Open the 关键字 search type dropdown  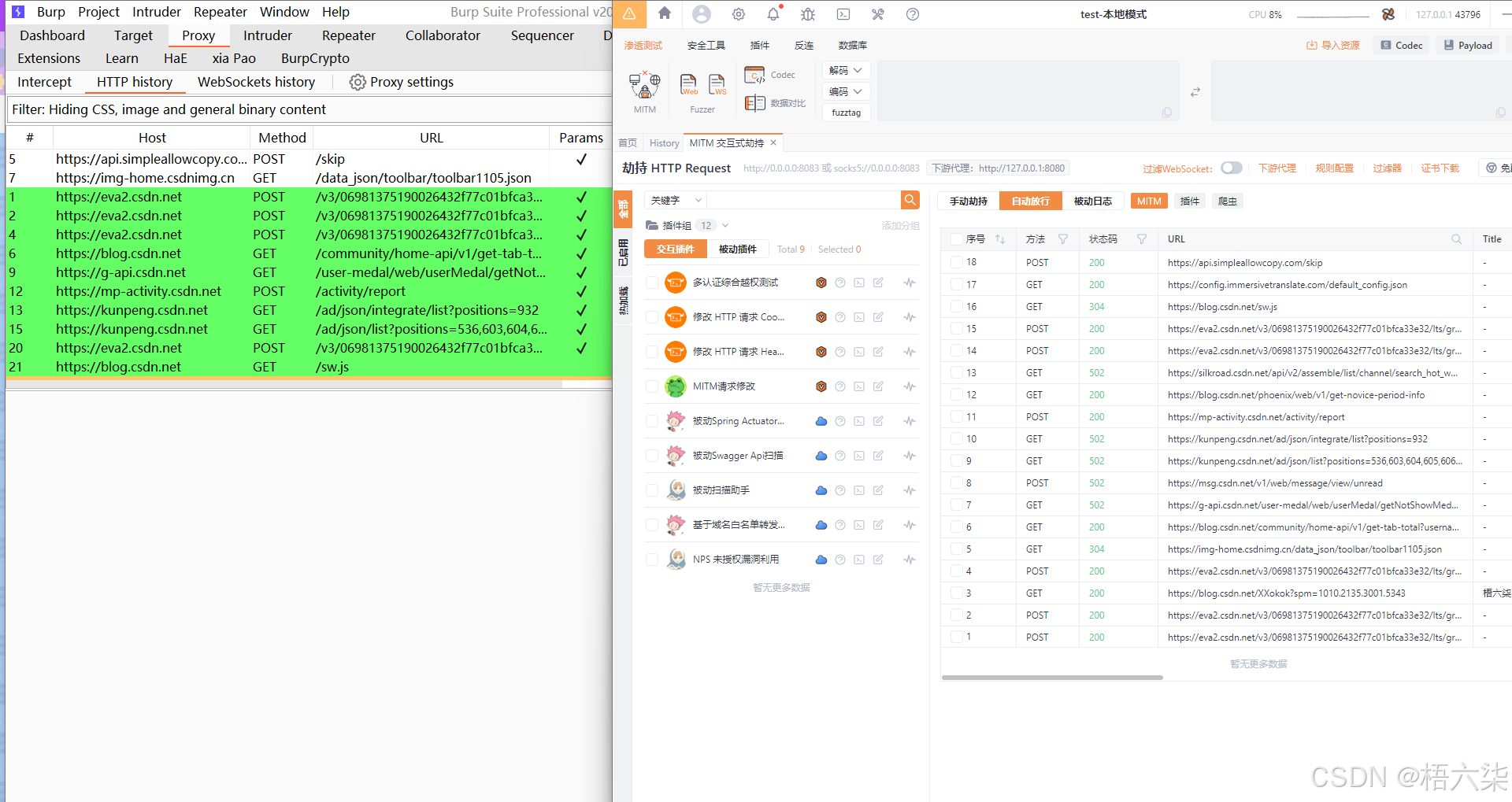point(676,200)
